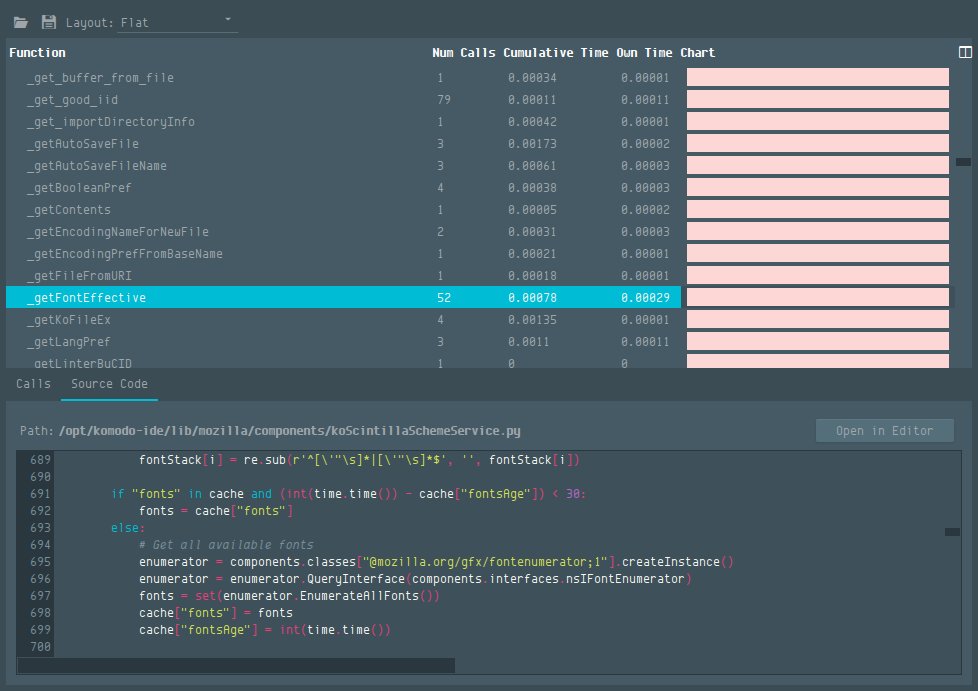Select the Source Code tab
The height and width of the screenshot is (691, 978).
click(x=110, y=383)
